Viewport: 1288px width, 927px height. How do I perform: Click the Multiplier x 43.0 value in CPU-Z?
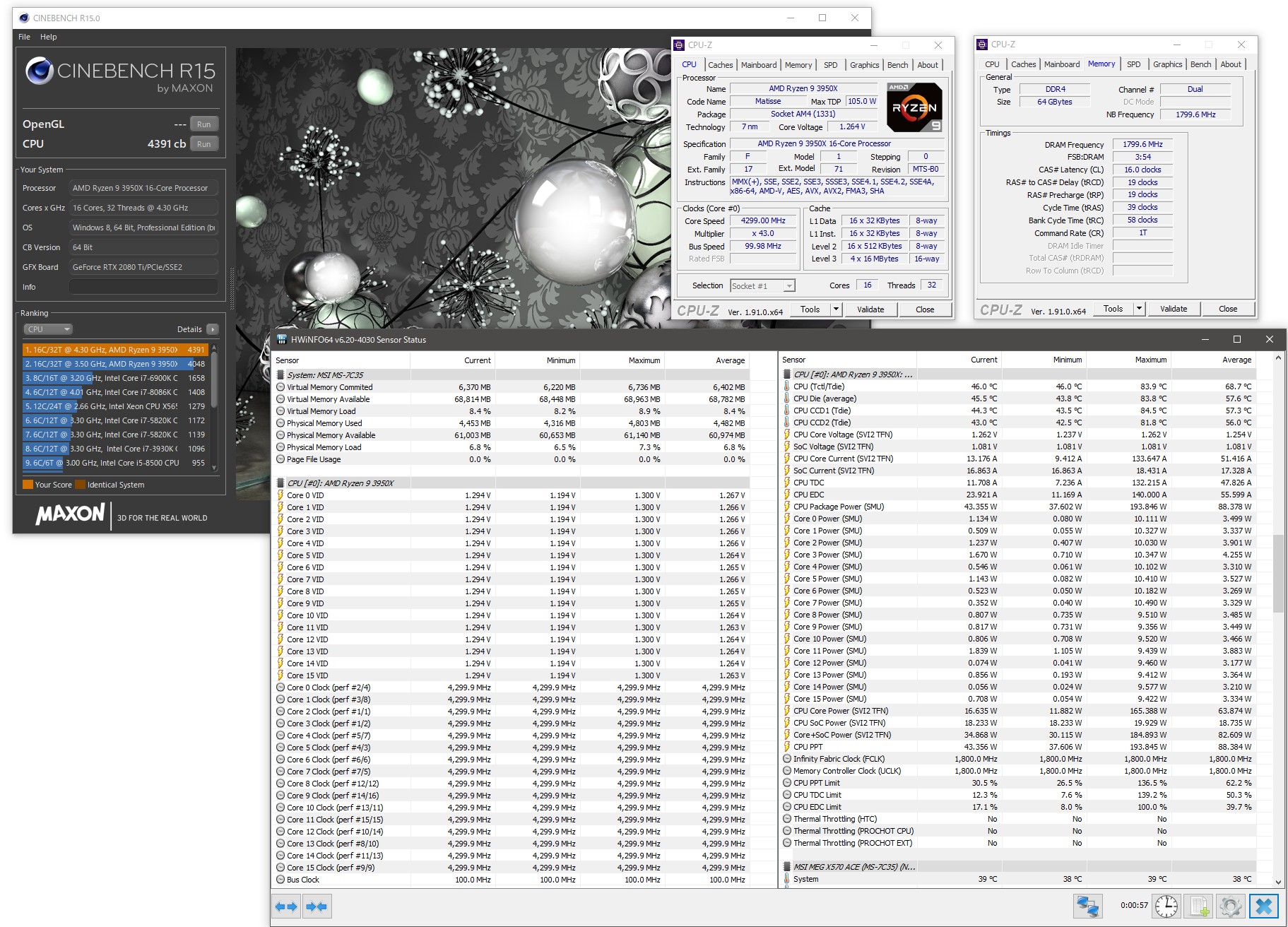[x=763, y=233]
